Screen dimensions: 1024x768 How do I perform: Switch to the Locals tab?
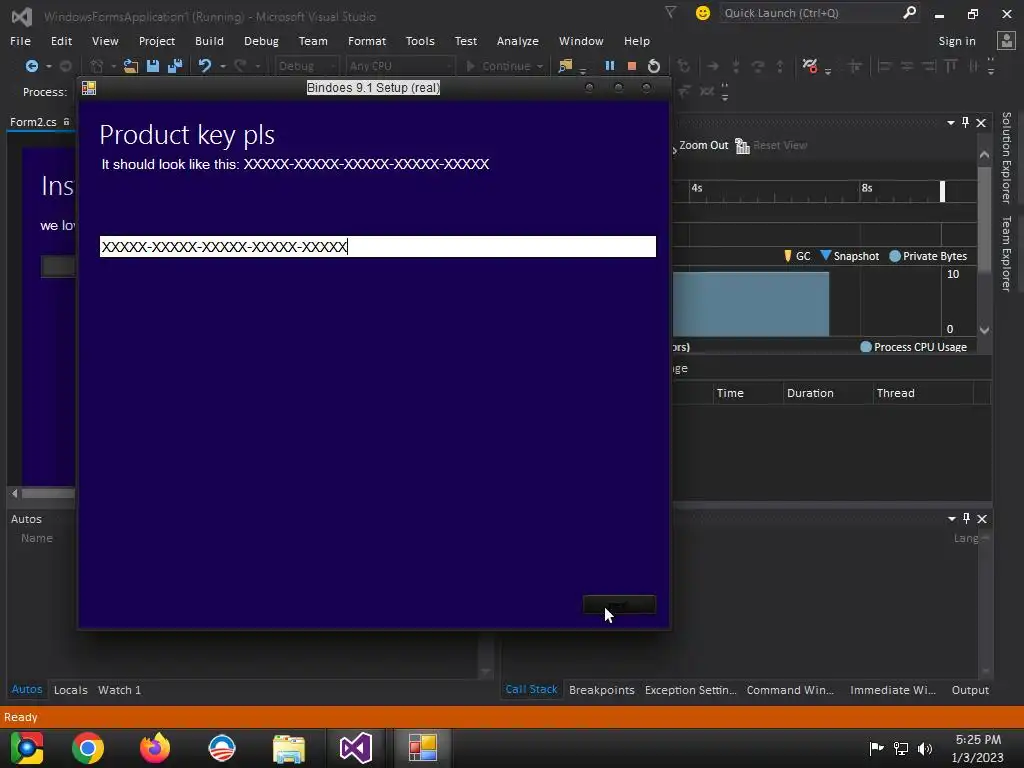pos(71,690)
